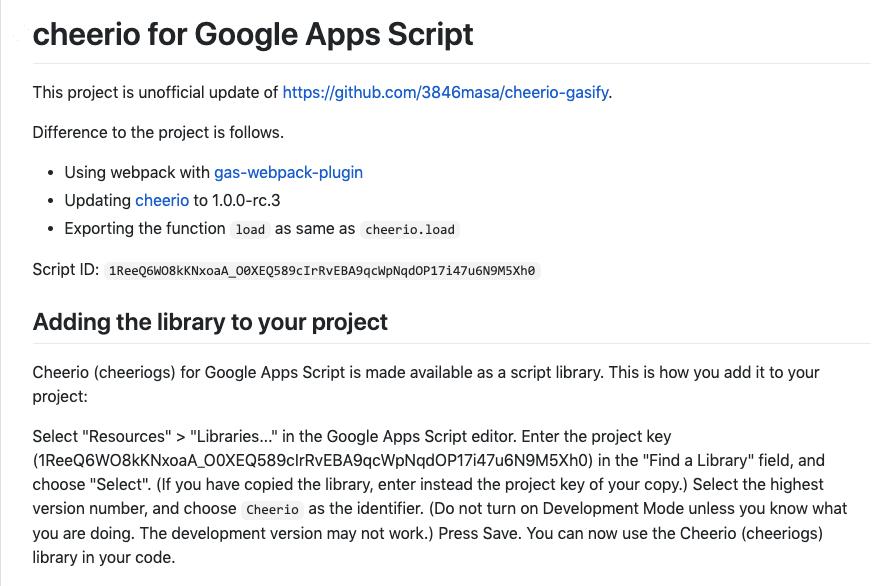The width and height of the screenshot is (887, 586).
Task: Click the "cheerio for Google Apps Script" heading
Action: (253, 34)
